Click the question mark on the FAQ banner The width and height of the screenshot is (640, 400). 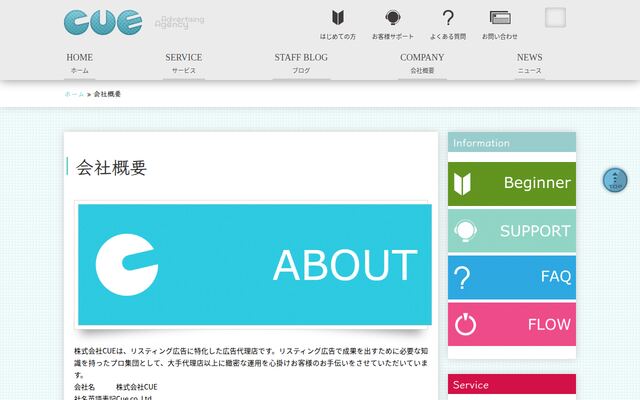(462, 278)
